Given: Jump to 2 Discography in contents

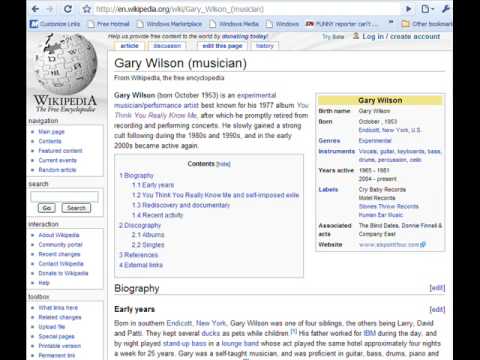Looking at the screenshot, I should pos(140,225).
